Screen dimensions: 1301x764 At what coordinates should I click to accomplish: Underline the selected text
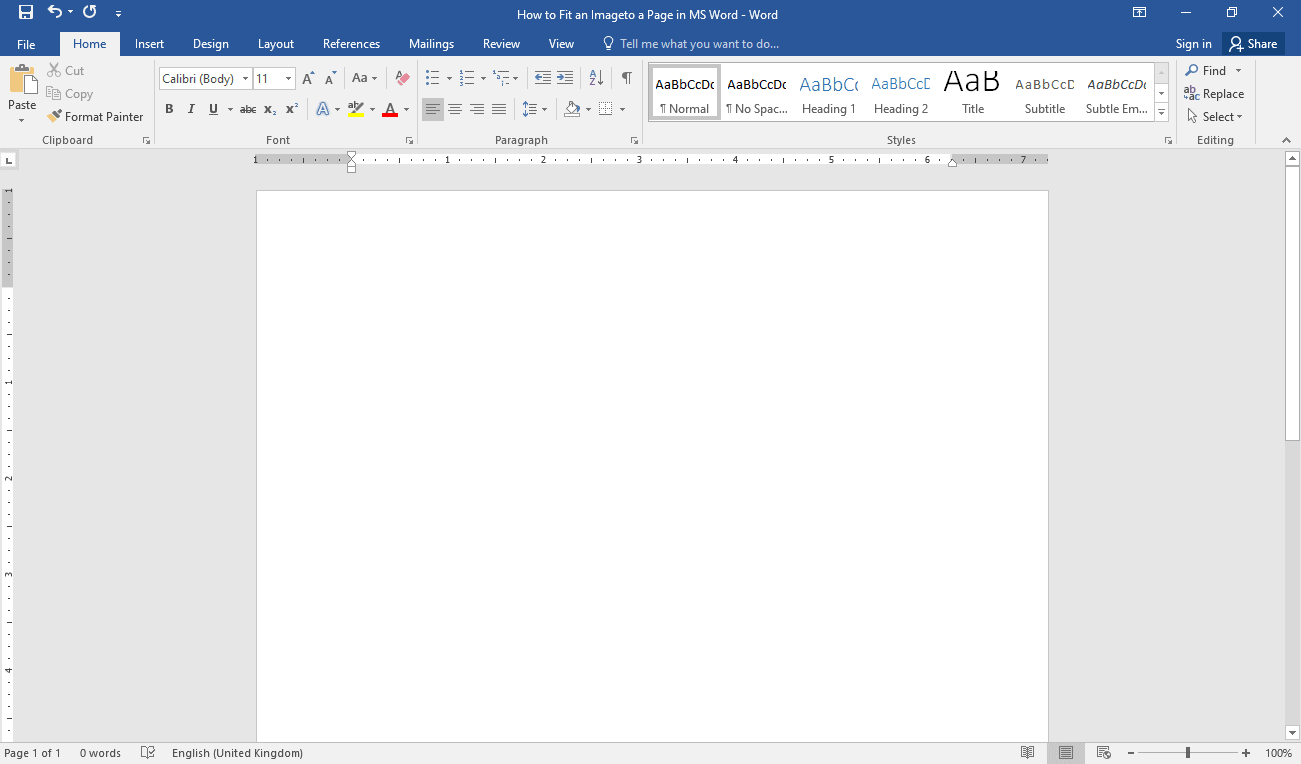point(211,109)
